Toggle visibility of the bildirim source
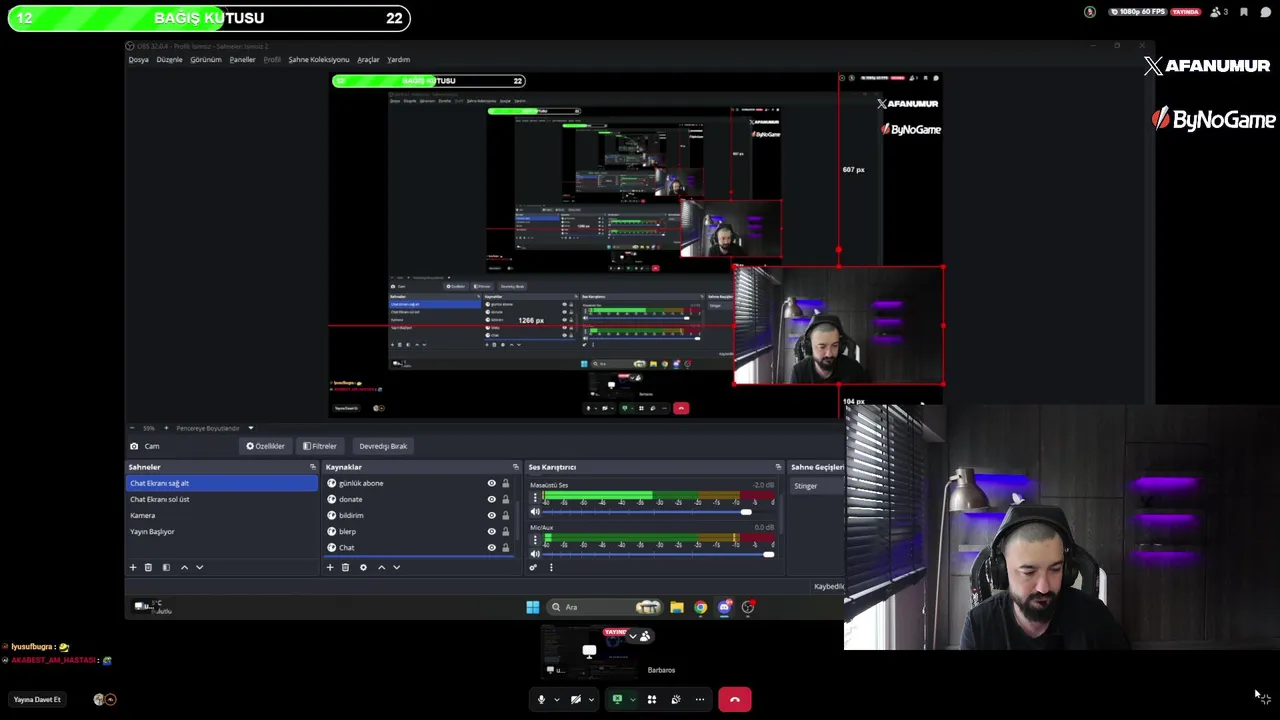 click(x=491, y=515)
